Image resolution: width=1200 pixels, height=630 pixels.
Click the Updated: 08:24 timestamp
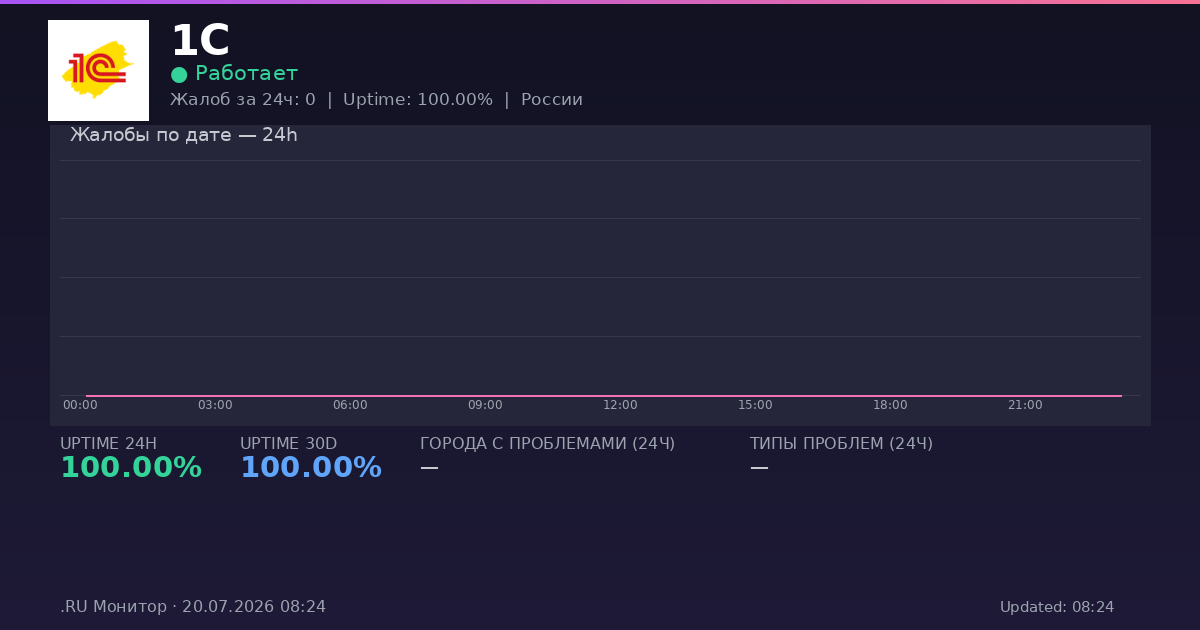pyautogui.click(x=1057, y=608)
